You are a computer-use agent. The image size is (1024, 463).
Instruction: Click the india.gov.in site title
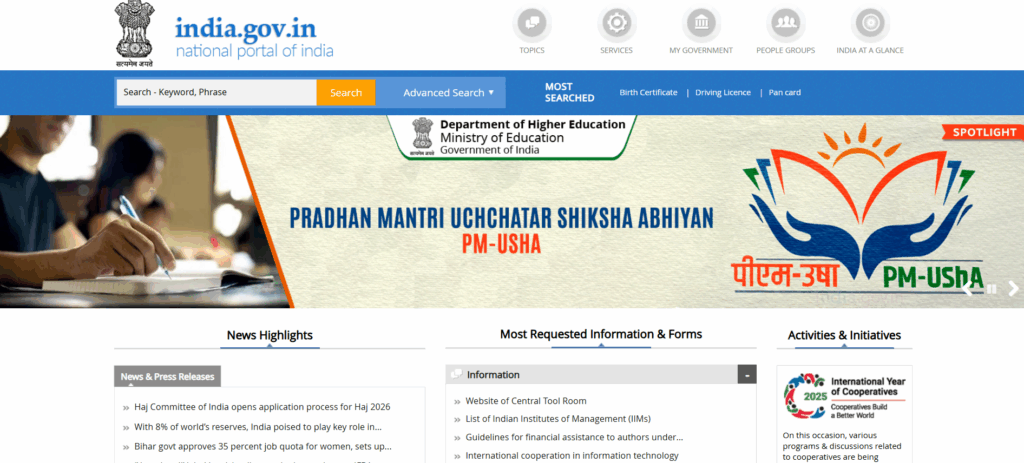246,29
